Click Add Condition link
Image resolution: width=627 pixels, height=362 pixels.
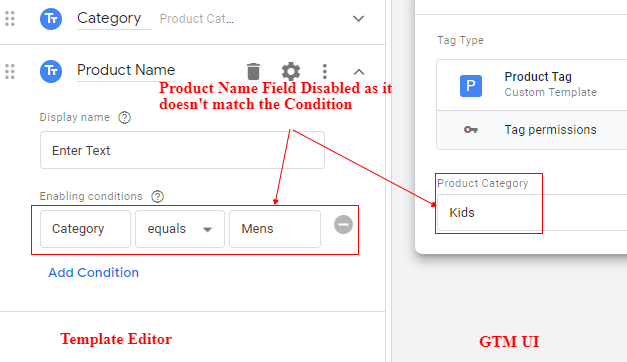coord(94,272)
